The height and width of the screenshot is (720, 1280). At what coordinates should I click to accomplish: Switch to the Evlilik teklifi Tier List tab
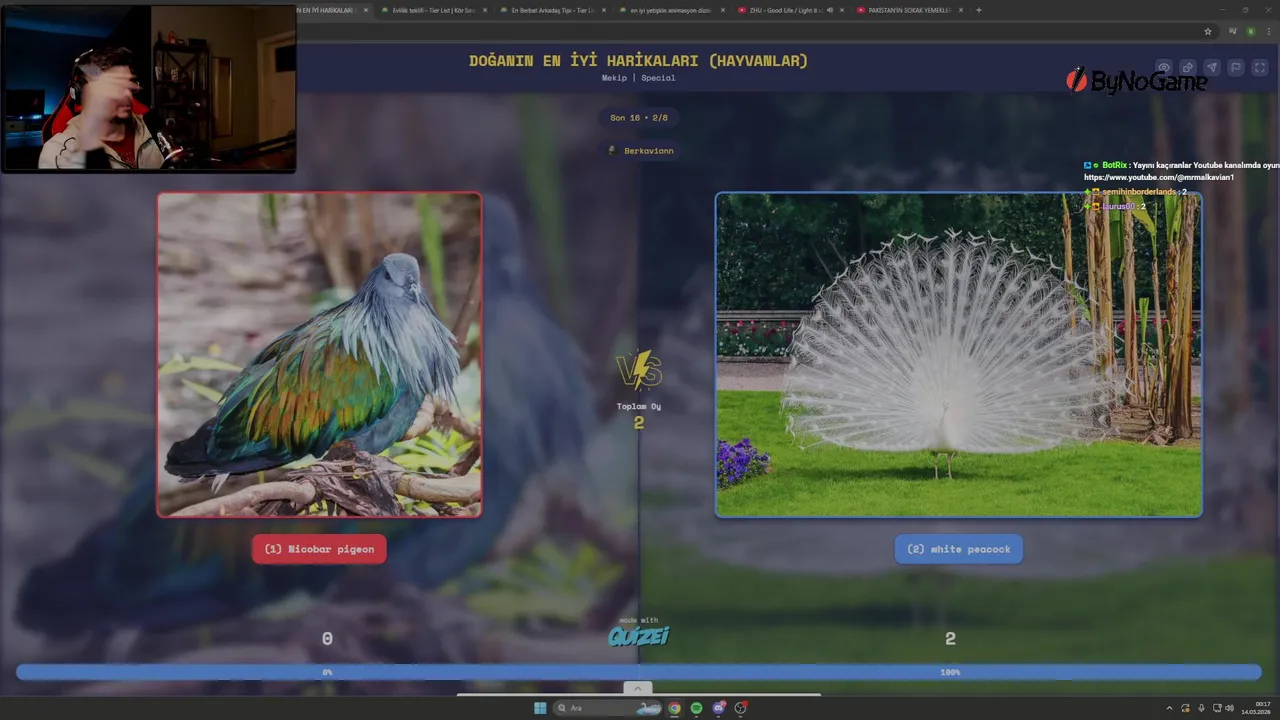tap(434, 10)
